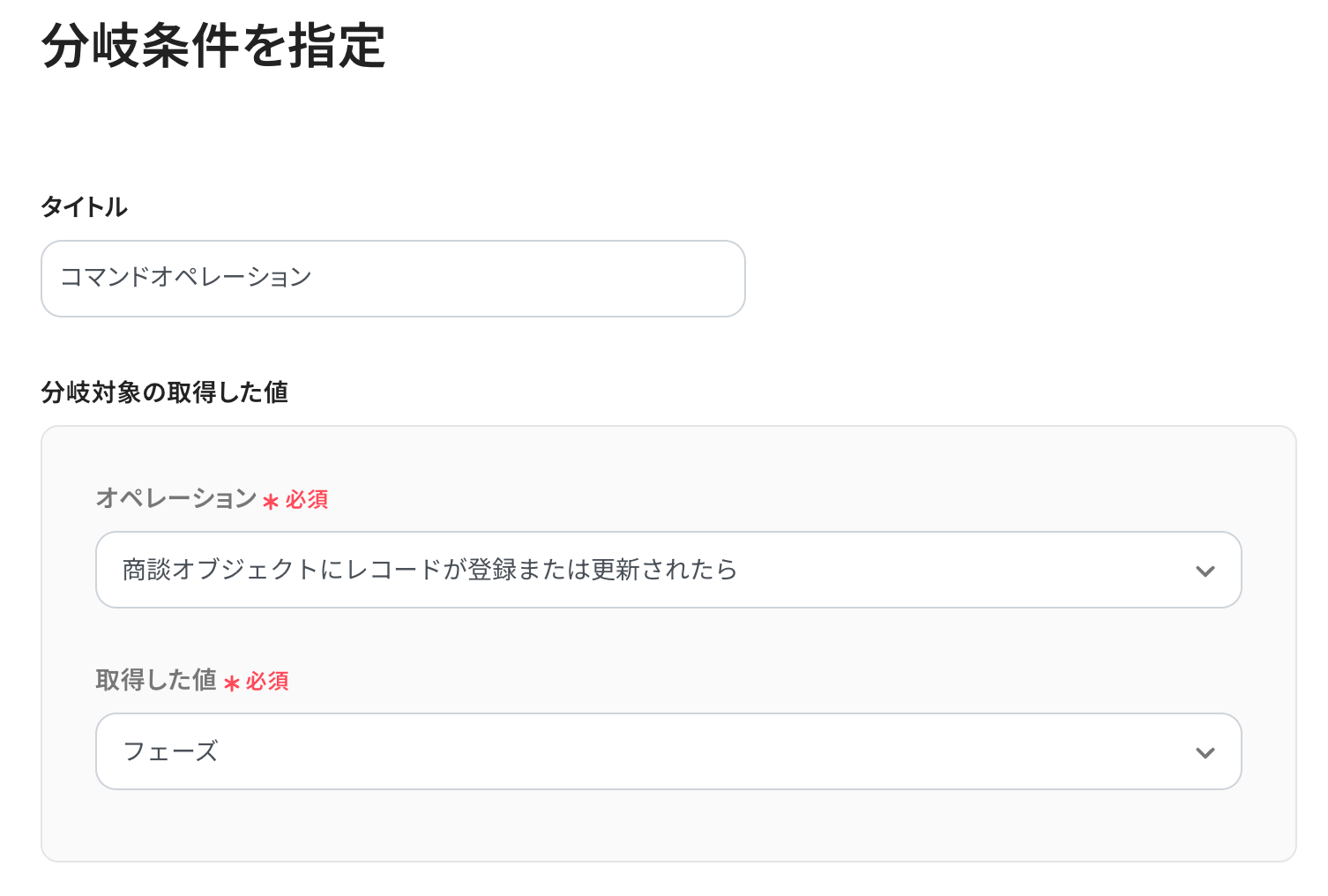Click 必須 marker next to 取得した値
This screenshot has width=1328, height=896.
point(267,682)
